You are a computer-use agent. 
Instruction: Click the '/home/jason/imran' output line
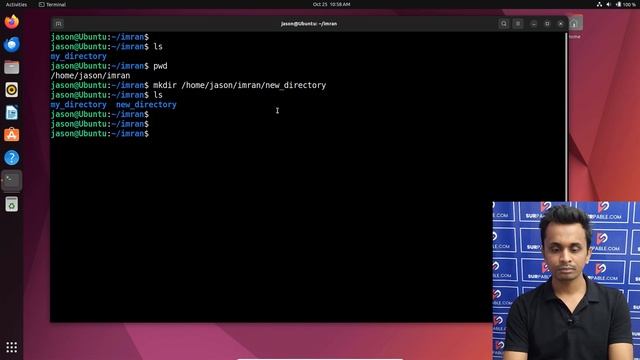[90, 76]
